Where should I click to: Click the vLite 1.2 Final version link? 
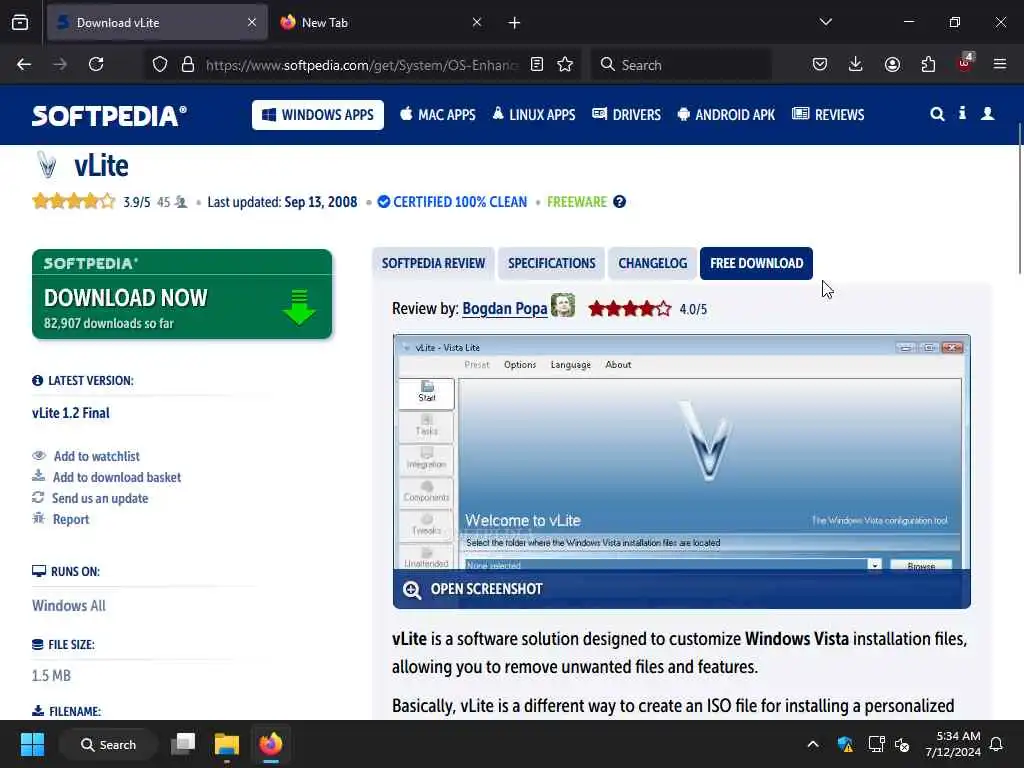click(x=71, y=413)
